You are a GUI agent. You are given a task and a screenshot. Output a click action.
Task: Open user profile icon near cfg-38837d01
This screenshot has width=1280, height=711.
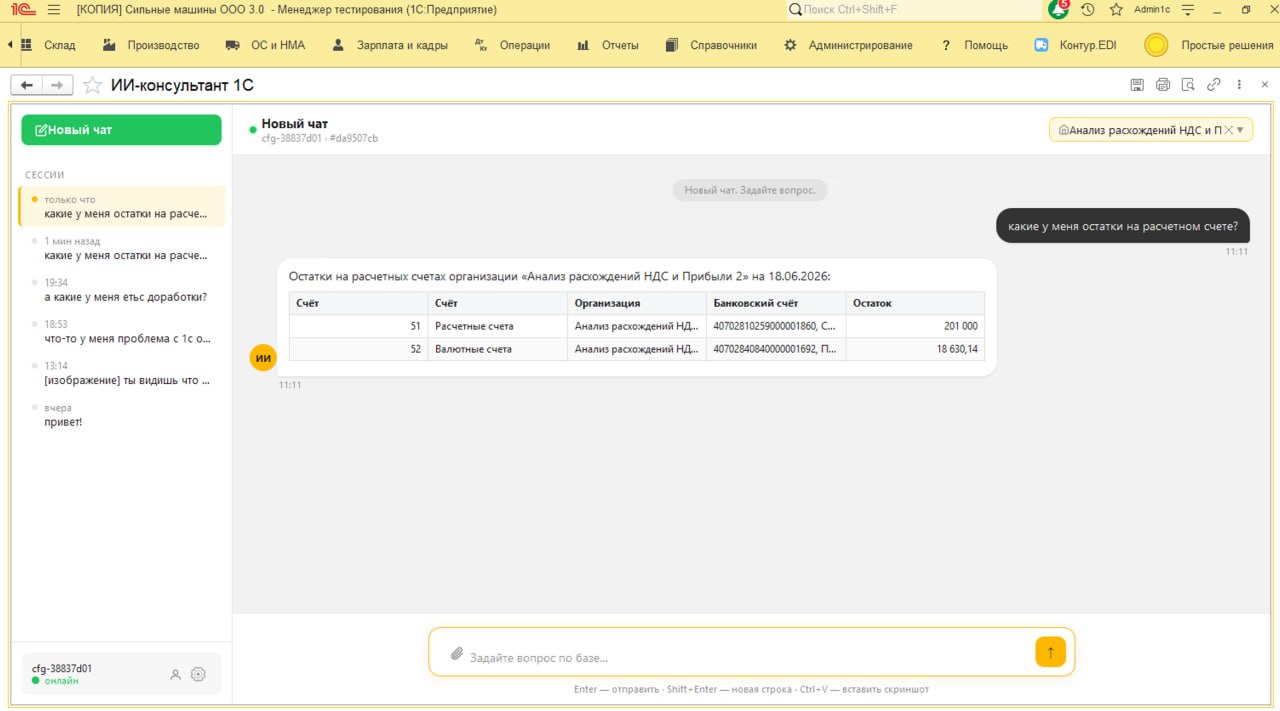tap(175, 675)
